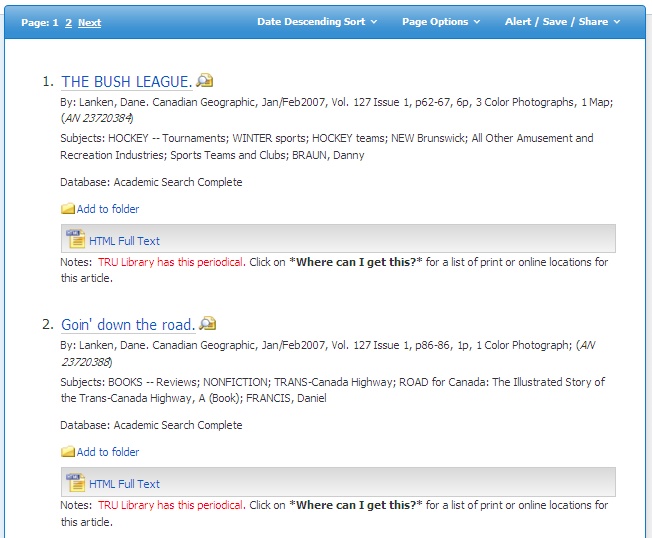Click 'Where can I get this?' text in second result

pyautogui.click(x=356, y=505)
